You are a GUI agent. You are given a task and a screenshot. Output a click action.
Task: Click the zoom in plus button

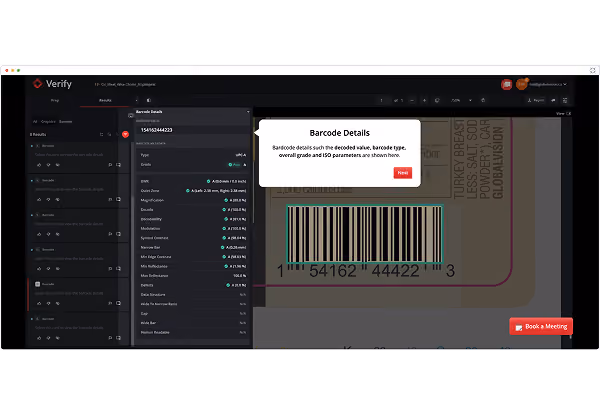coord(424,100)
